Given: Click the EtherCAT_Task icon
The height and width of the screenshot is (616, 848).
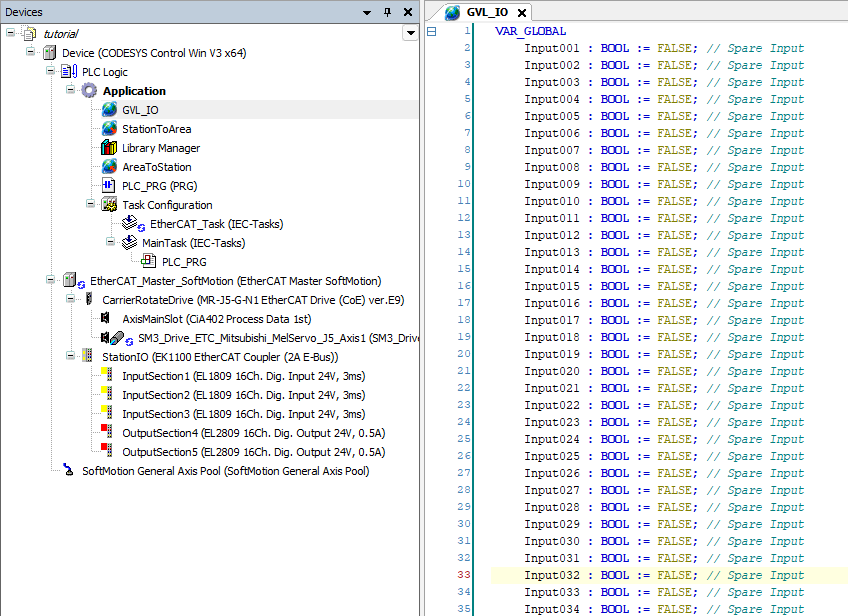Looking at the screenshot, I should [132, 223].
